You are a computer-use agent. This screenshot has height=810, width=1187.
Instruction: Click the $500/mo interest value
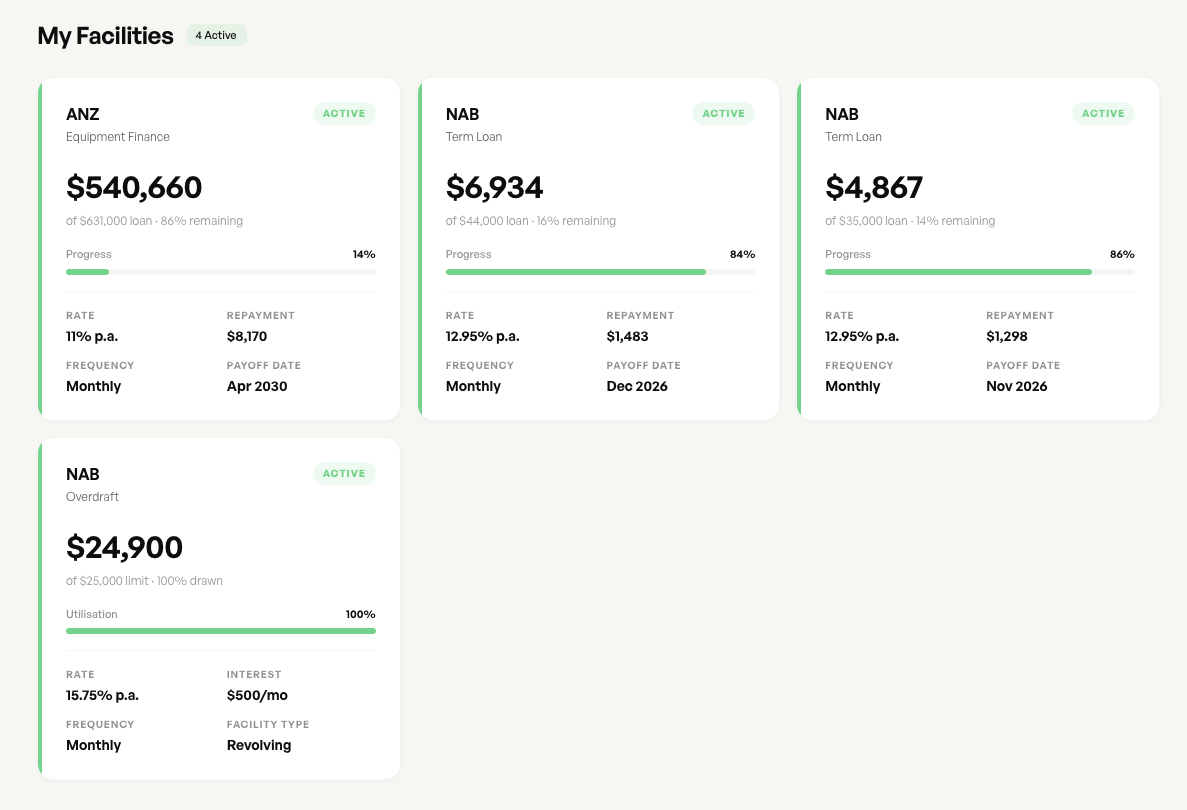pyautogui.click(x=257, y=695)
